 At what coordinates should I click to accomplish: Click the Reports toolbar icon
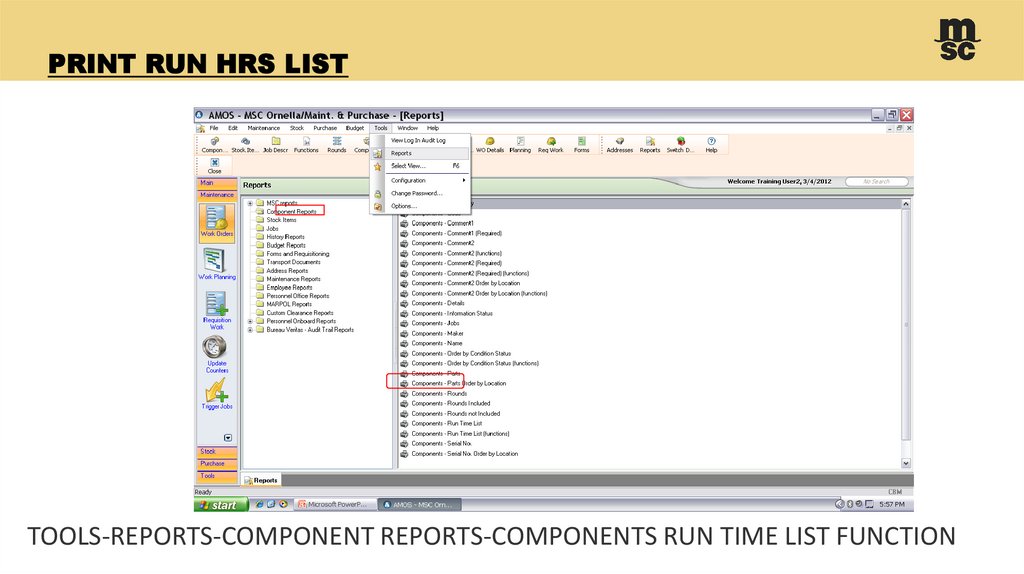650,145
